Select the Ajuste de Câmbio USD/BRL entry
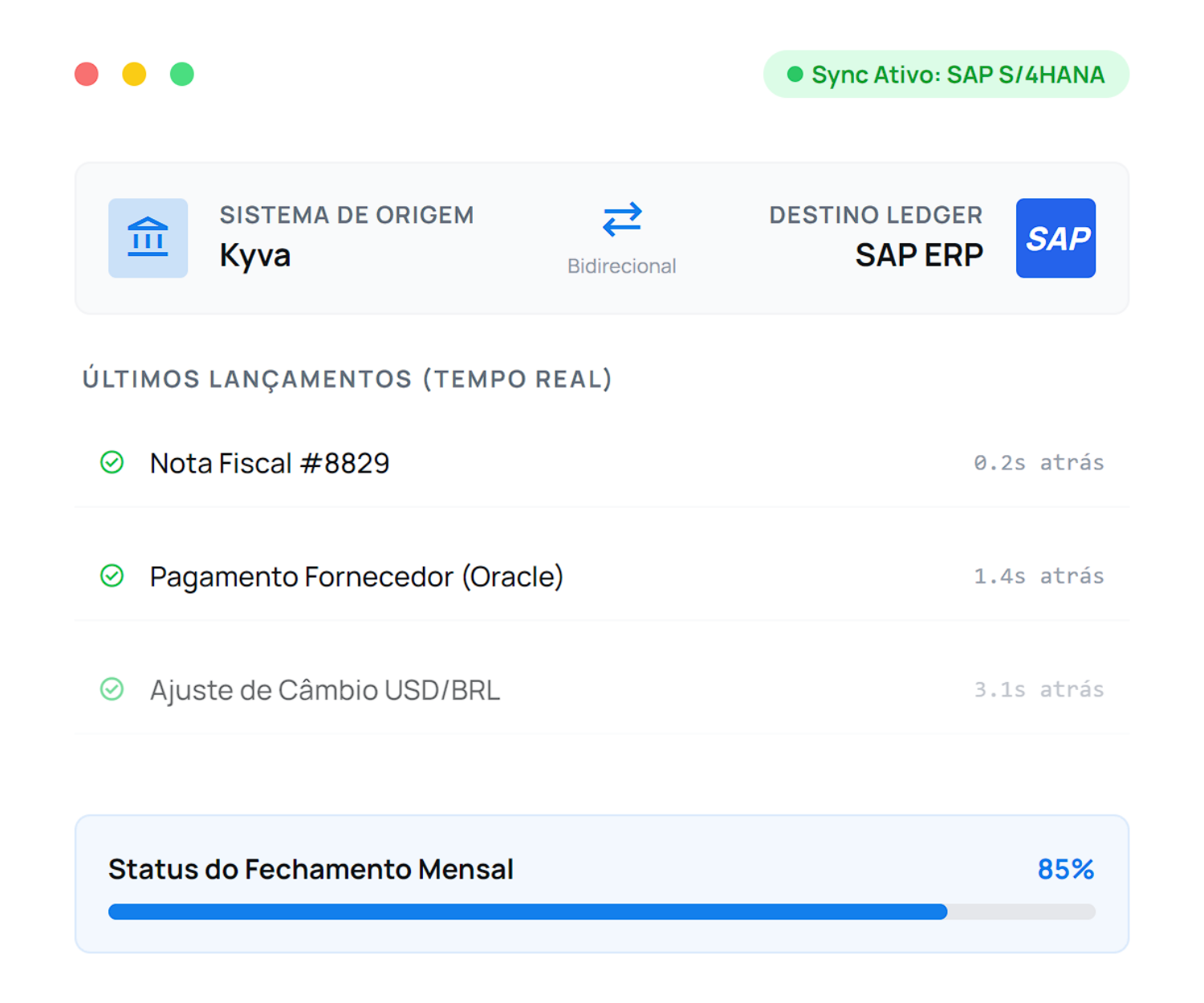Image resolution: width=1204 pixels, height=1003 pixels. [x=325, y=690]
